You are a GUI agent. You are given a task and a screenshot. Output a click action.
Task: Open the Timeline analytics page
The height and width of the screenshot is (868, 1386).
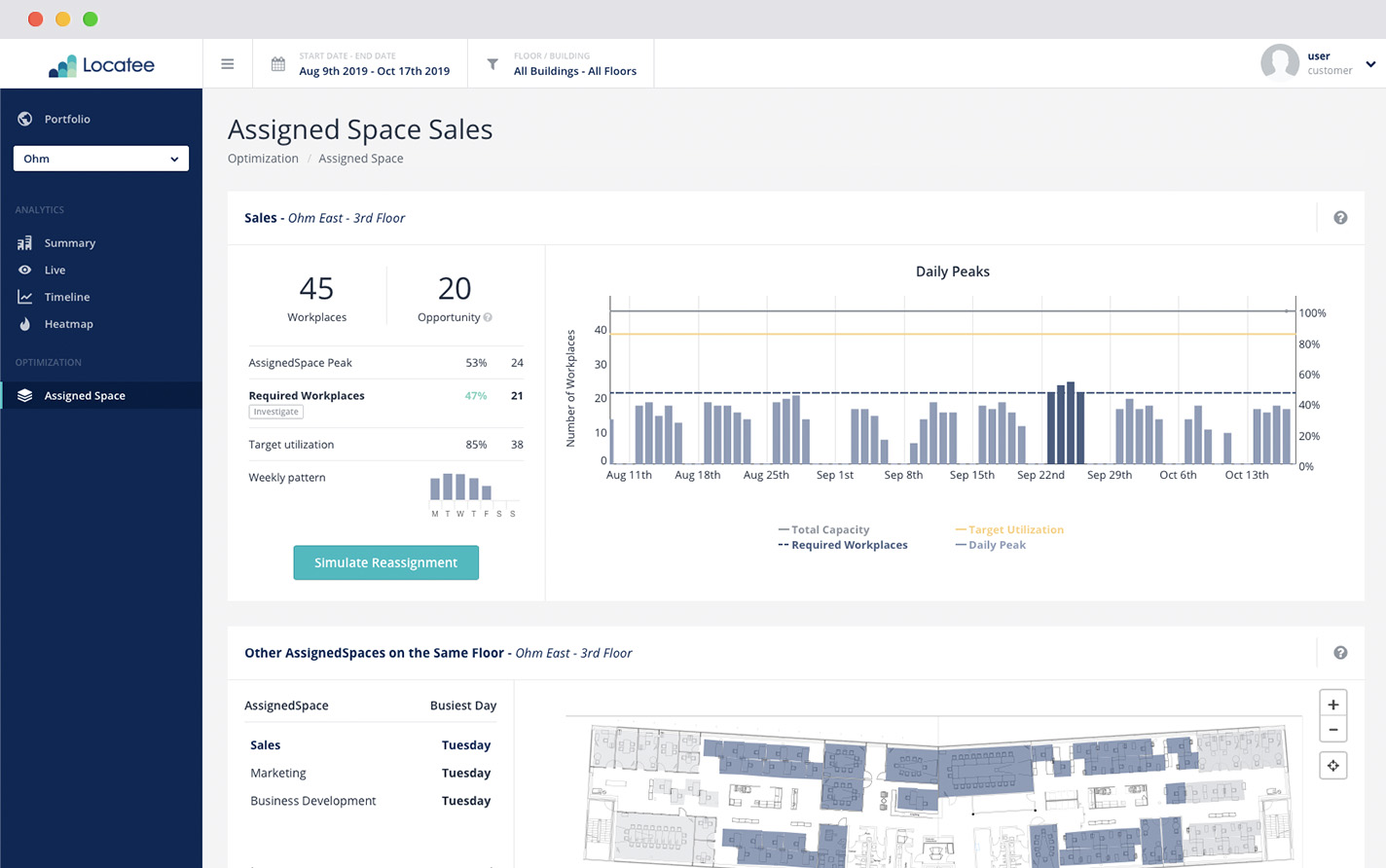pos(66,297)
